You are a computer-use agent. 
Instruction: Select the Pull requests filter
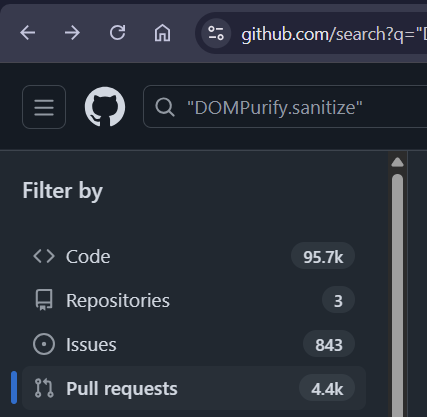(x=194, y=388)
